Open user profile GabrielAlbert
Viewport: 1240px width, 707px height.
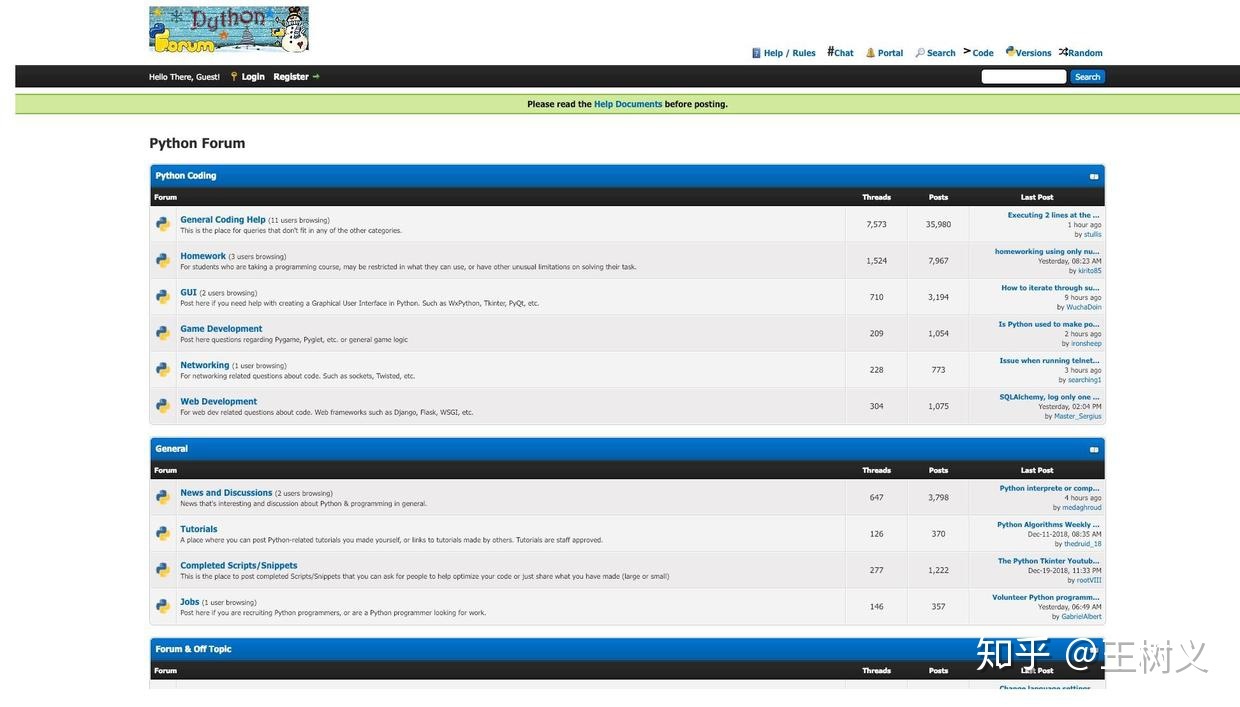tap(1081, 616)
